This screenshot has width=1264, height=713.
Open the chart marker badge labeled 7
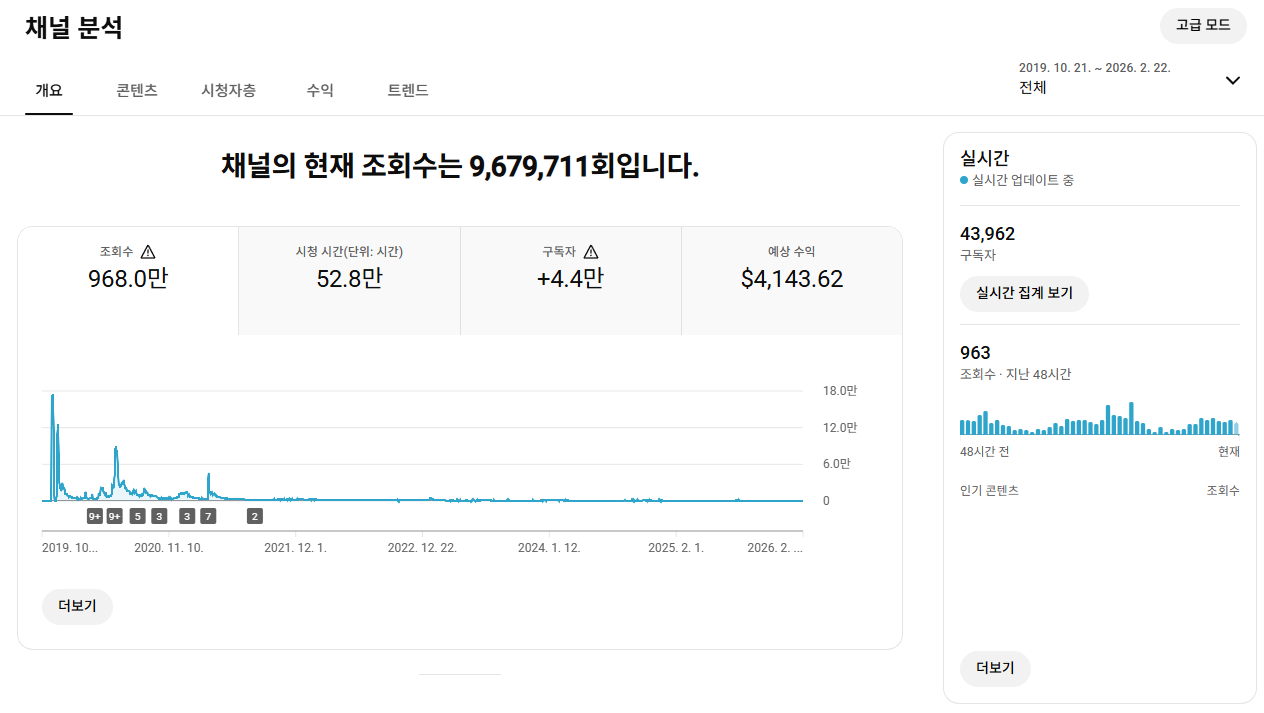pos(207,516)
